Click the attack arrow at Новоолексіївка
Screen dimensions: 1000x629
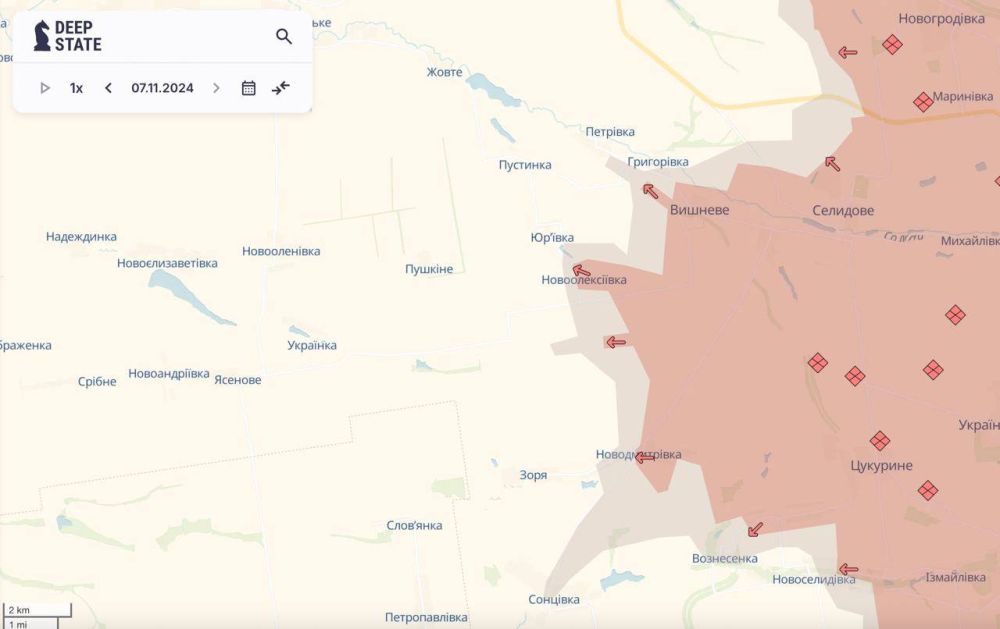(581, 269)
